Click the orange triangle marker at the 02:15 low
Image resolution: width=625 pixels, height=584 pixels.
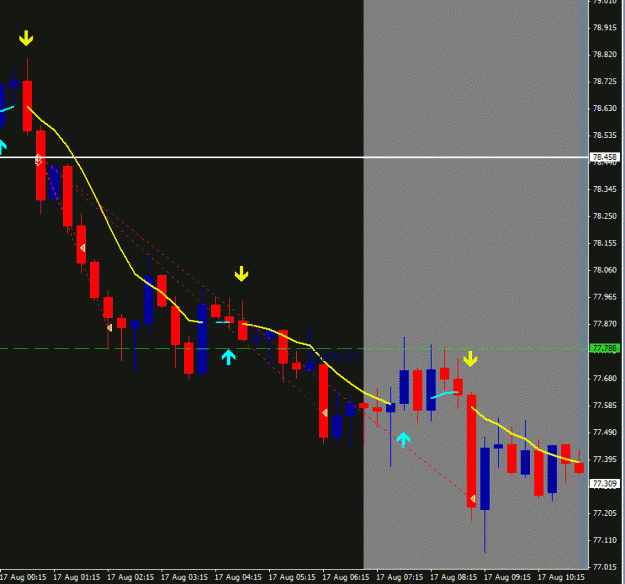110,328
